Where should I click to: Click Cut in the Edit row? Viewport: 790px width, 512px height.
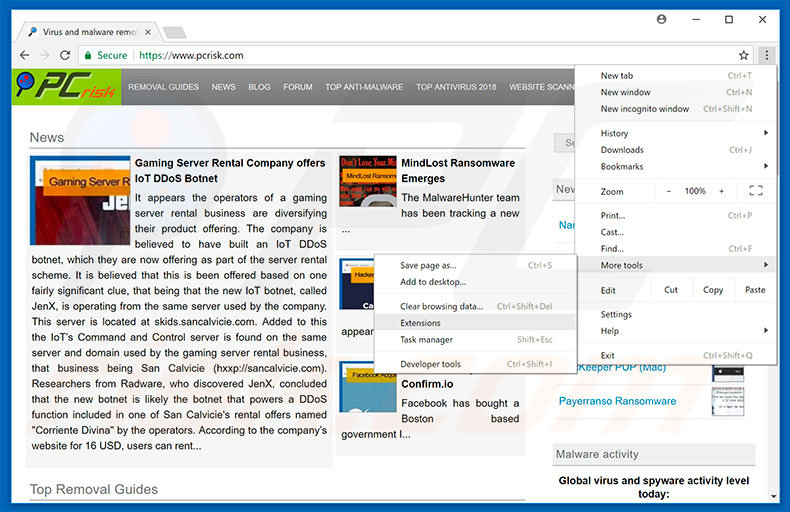pos(671,290)
